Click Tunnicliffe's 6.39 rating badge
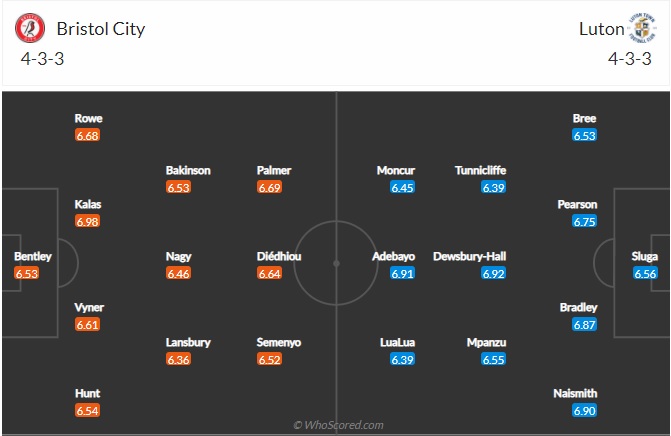This screenshot has height=436, width=671. pos(493,187)
